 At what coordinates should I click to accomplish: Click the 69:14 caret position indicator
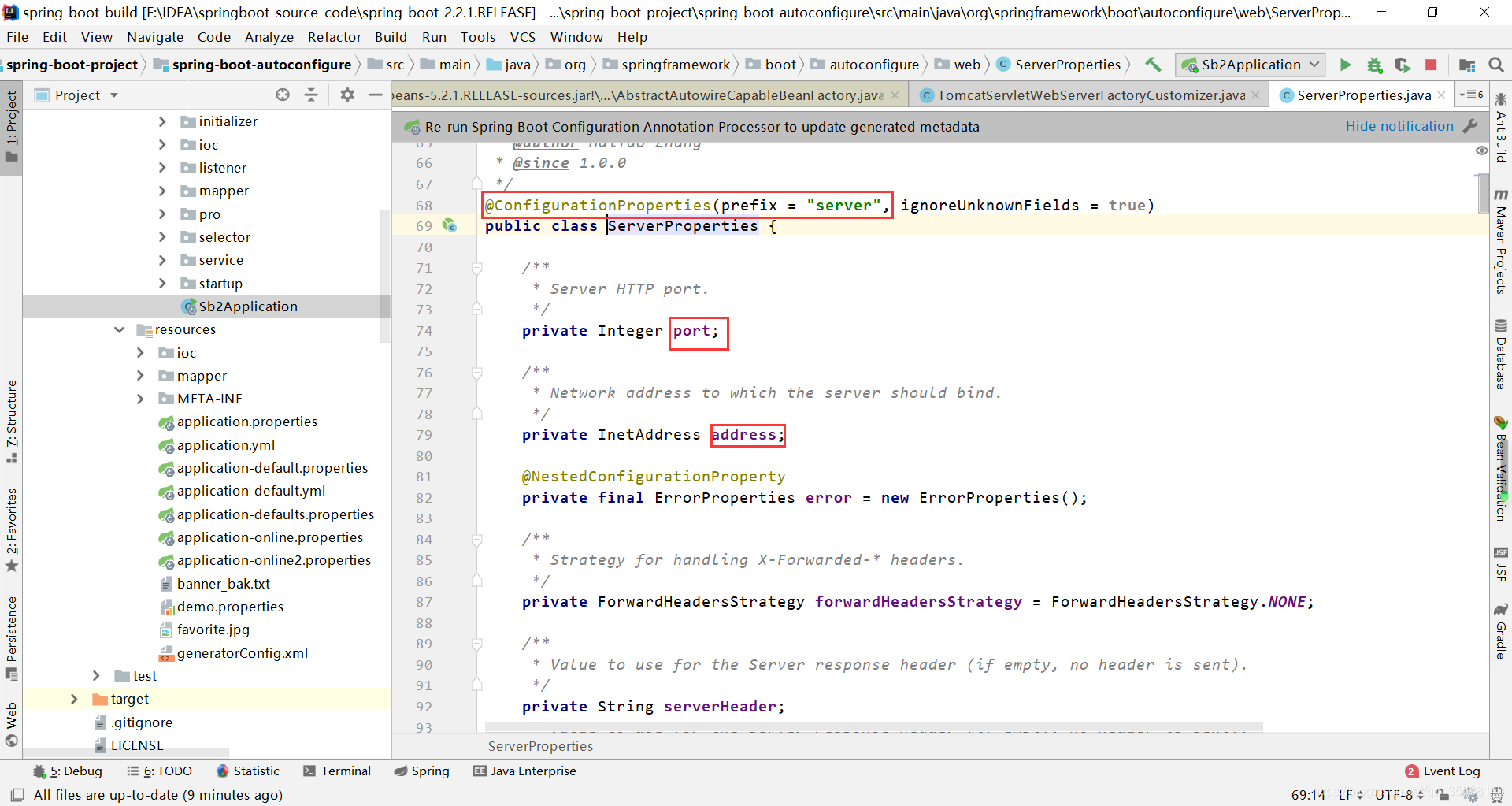[x=1308, y=795]
